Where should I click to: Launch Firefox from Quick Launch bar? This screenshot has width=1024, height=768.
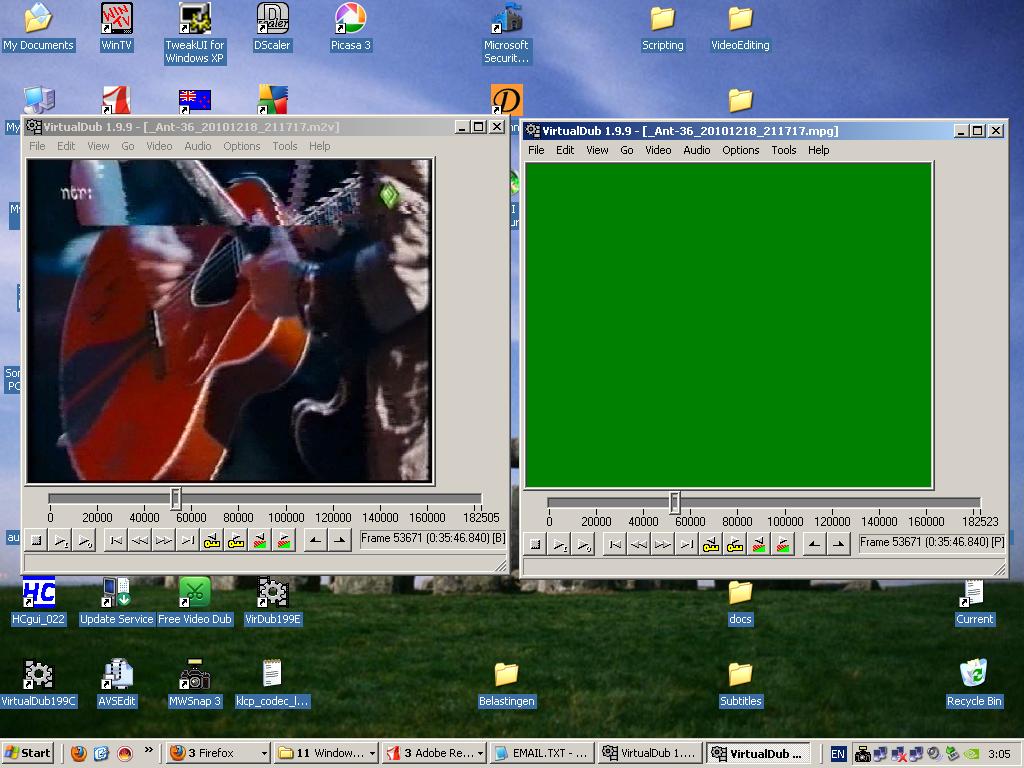click(x=78, y=753)
